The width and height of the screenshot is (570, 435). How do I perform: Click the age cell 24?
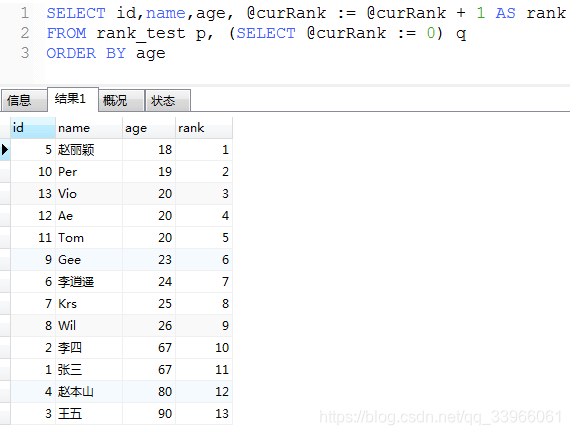[149, 282]
